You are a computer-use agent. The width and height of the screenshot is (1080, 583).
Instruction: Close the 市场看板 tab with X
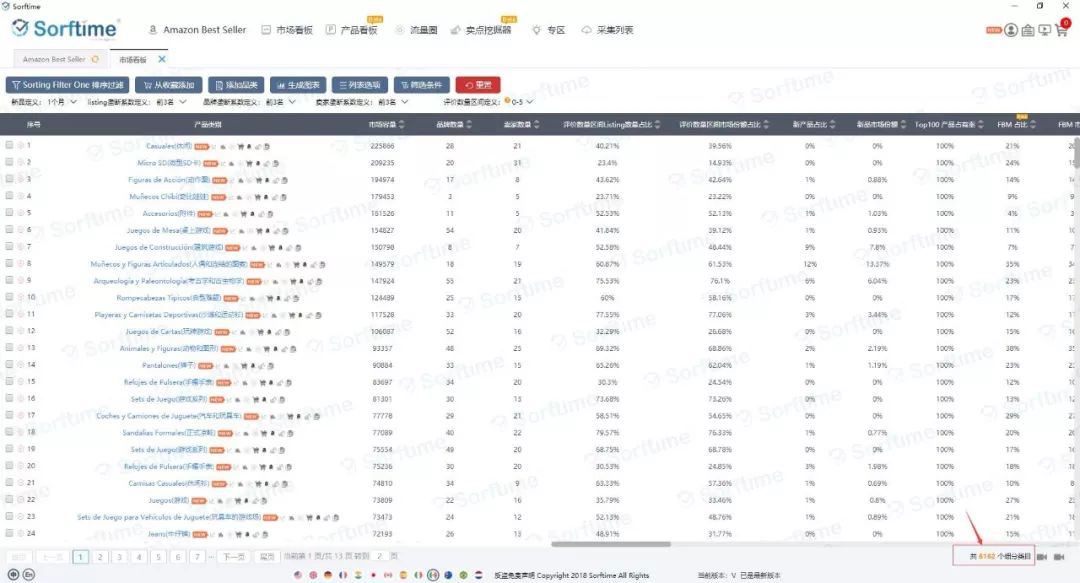(162, 59)
